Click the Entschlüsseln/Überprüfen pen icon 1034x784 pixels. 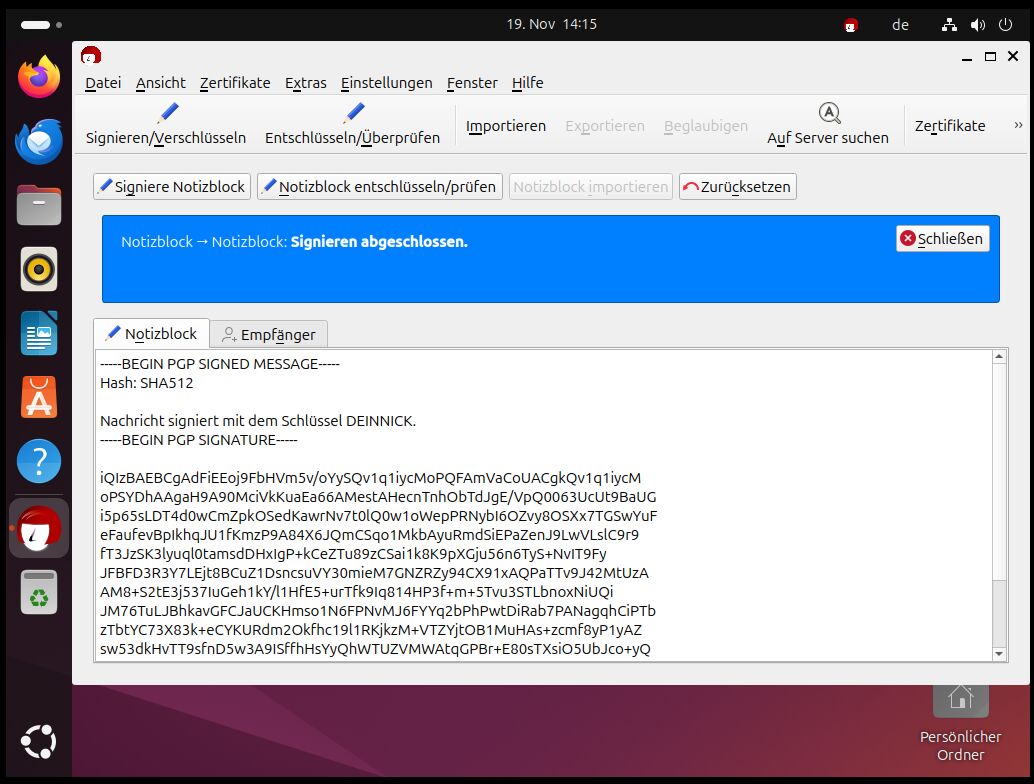352,113
